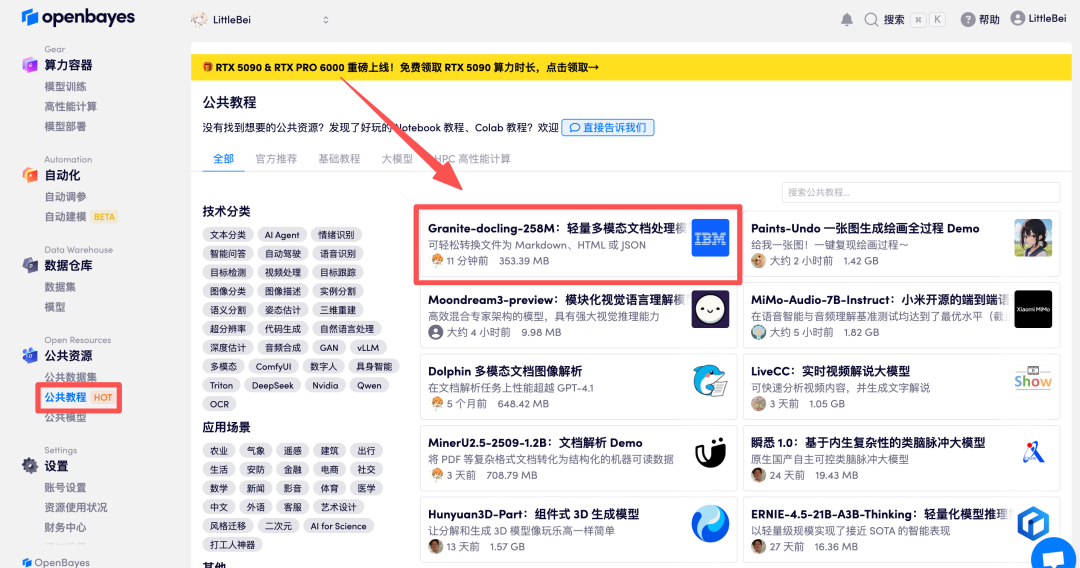Filter by the ComfyUI tag
The height and width of the screenshot is (568, 1080).
click(x=273, y=367)
